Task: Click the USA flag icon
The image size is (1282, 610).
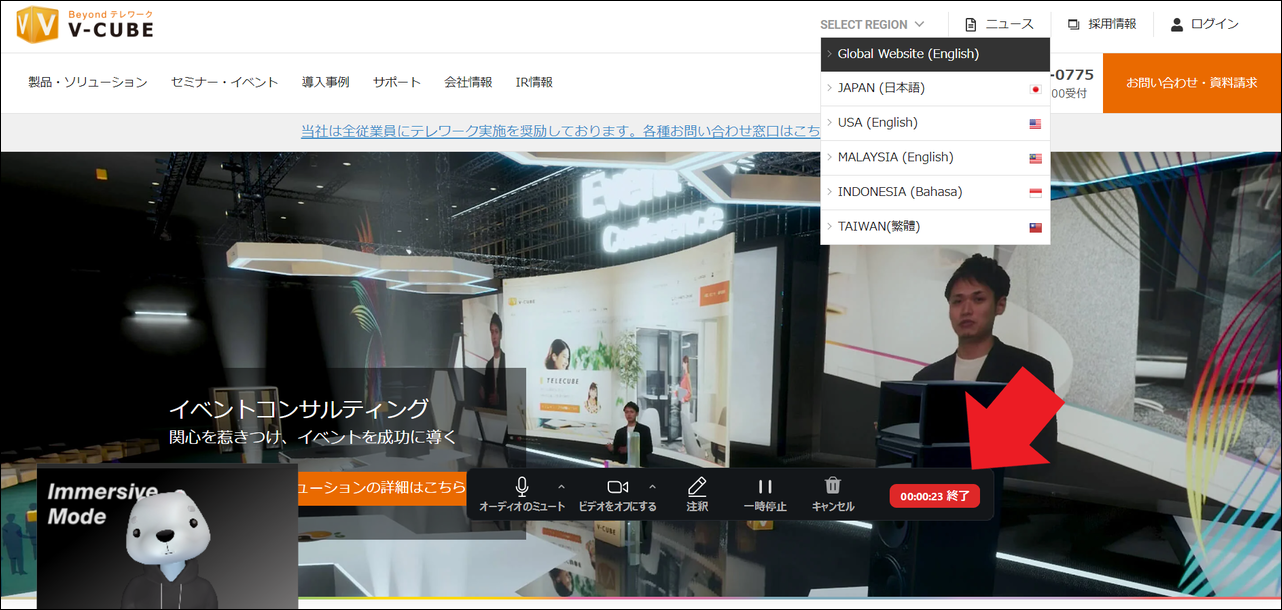Action: click(x=1035, y=124)
